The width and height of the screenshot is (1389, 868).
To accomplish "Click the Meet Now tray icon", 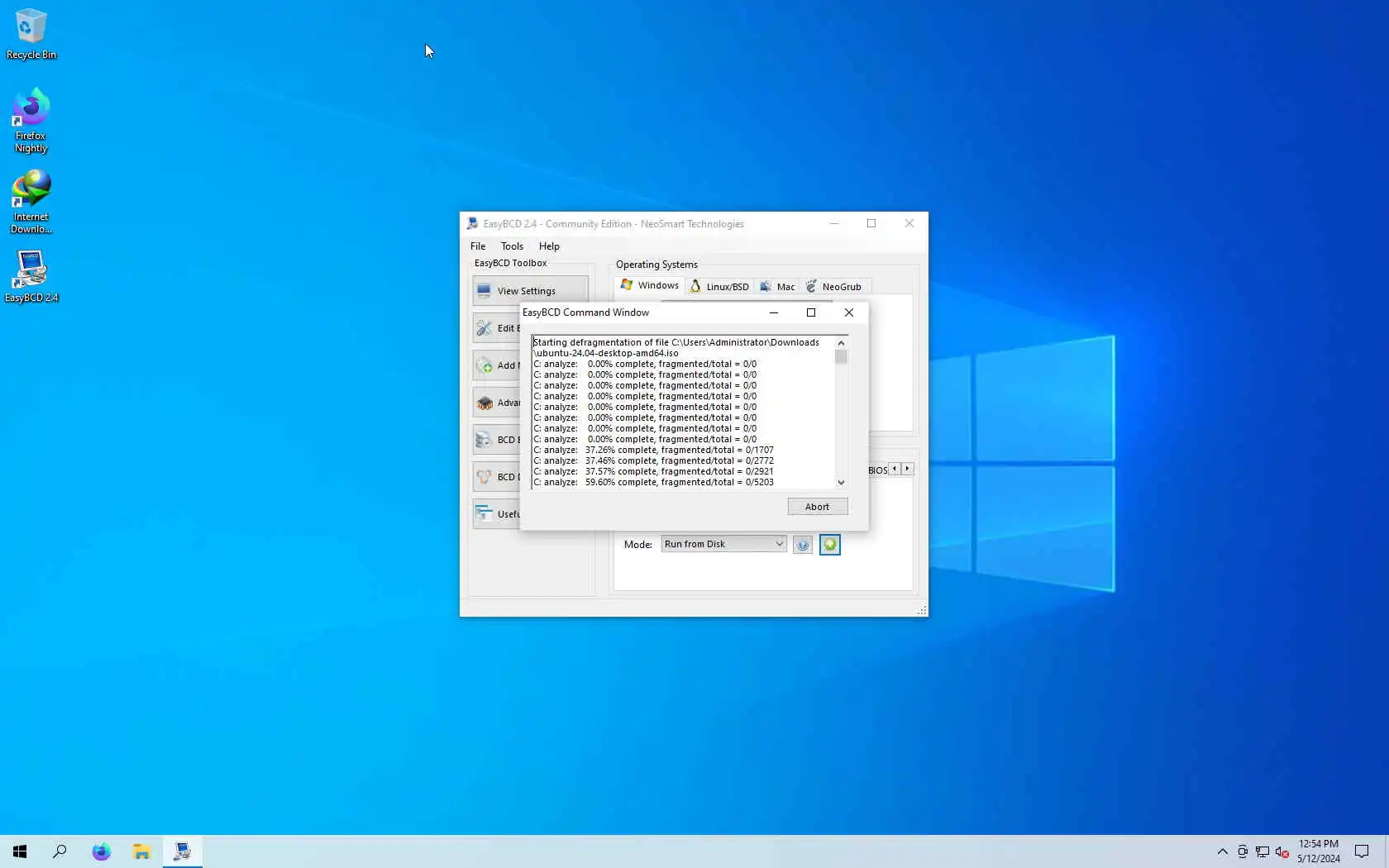I will pos(1243,851).
